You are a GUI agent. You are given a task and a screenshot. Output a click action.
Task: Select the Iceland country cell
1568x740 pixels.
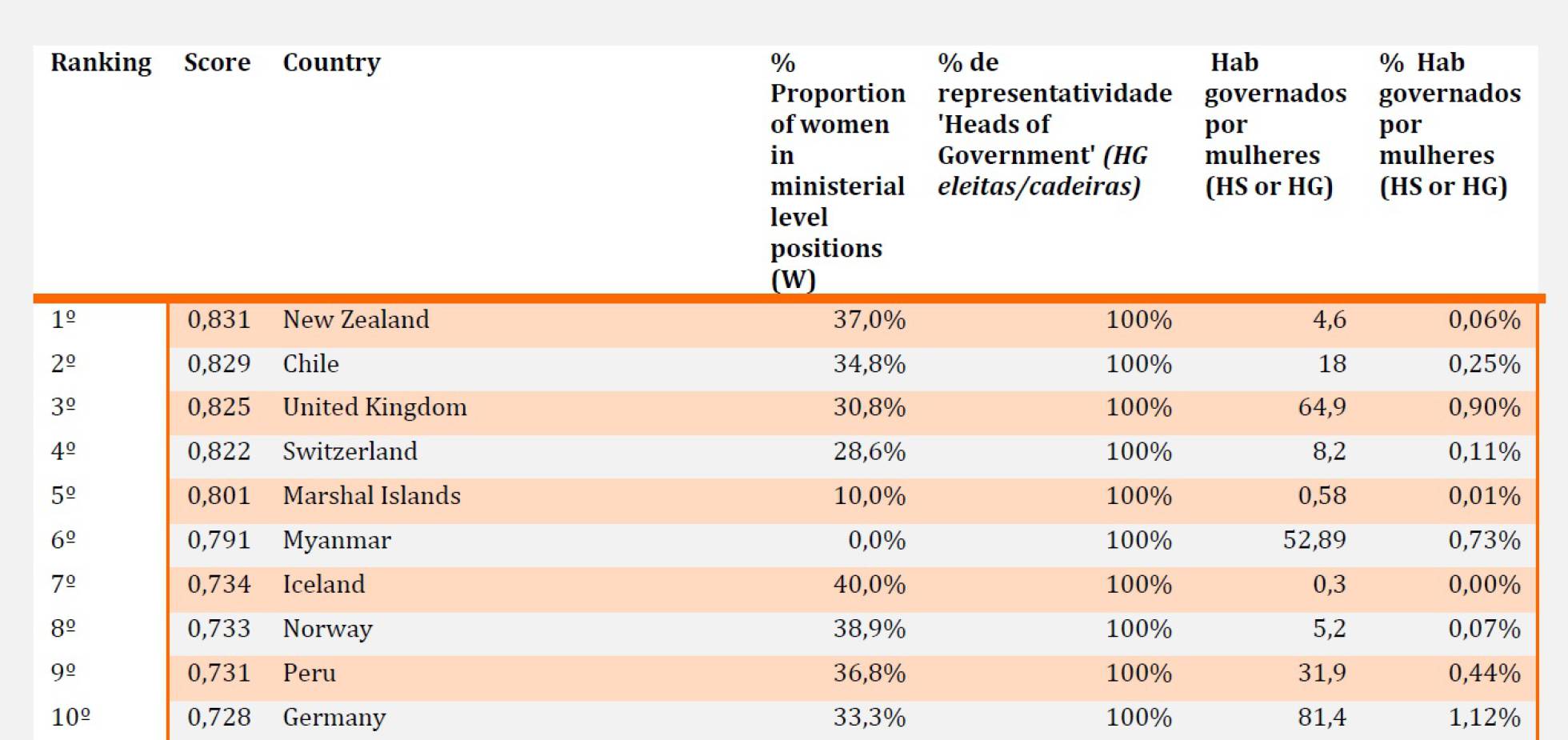tap(323, 584)
